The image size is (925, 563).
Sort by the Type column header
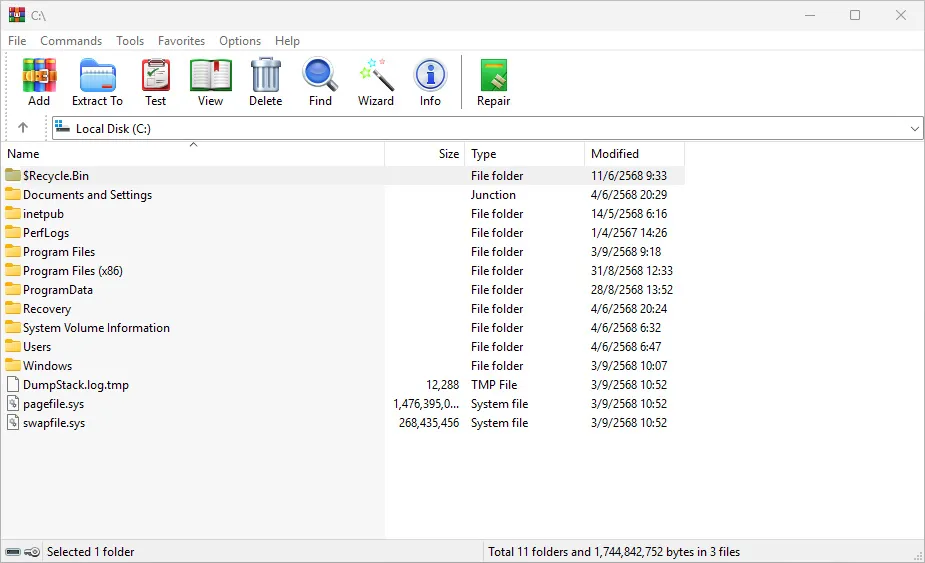tap(524, 153)
